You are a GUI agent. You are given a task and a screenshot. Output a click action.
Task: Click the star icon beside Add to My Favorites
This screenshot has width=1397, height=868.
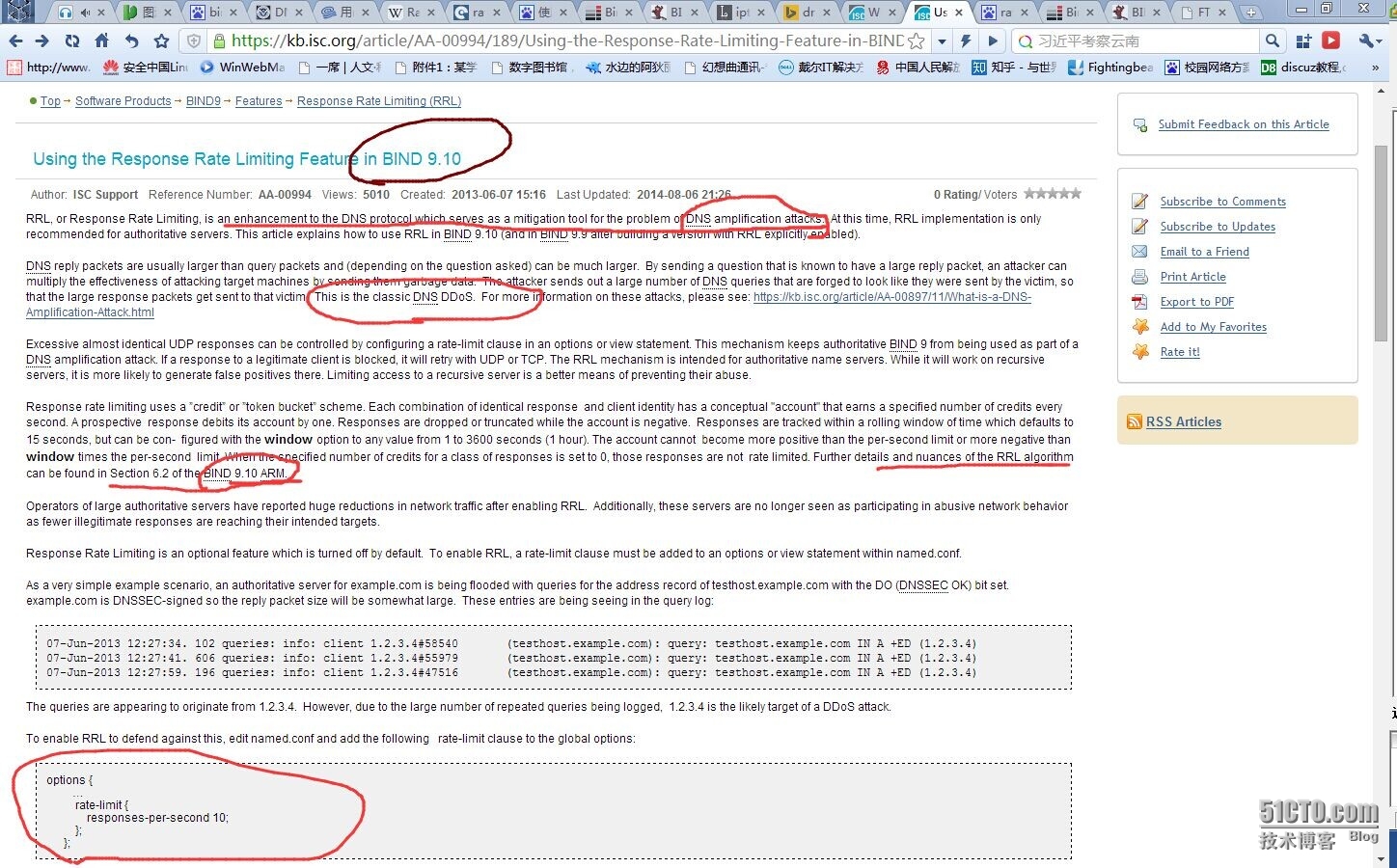pyautogui.click(x=1140, y=327)
